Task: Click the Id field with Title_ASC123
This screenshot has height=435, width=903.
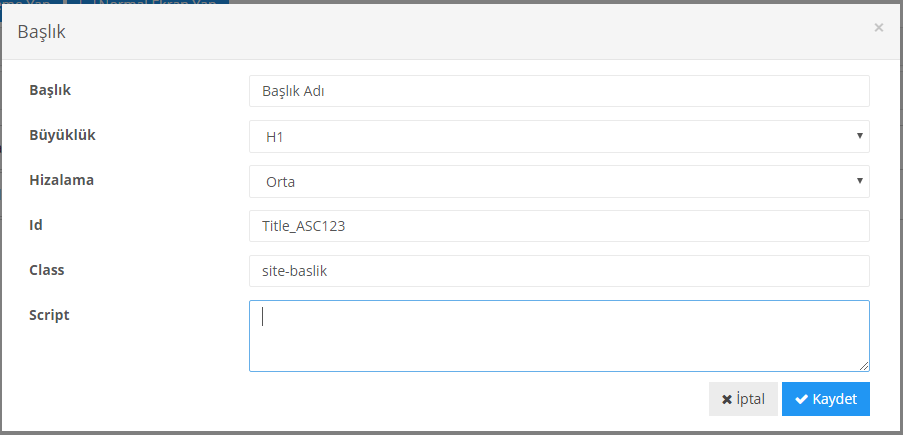Action: 559,226
